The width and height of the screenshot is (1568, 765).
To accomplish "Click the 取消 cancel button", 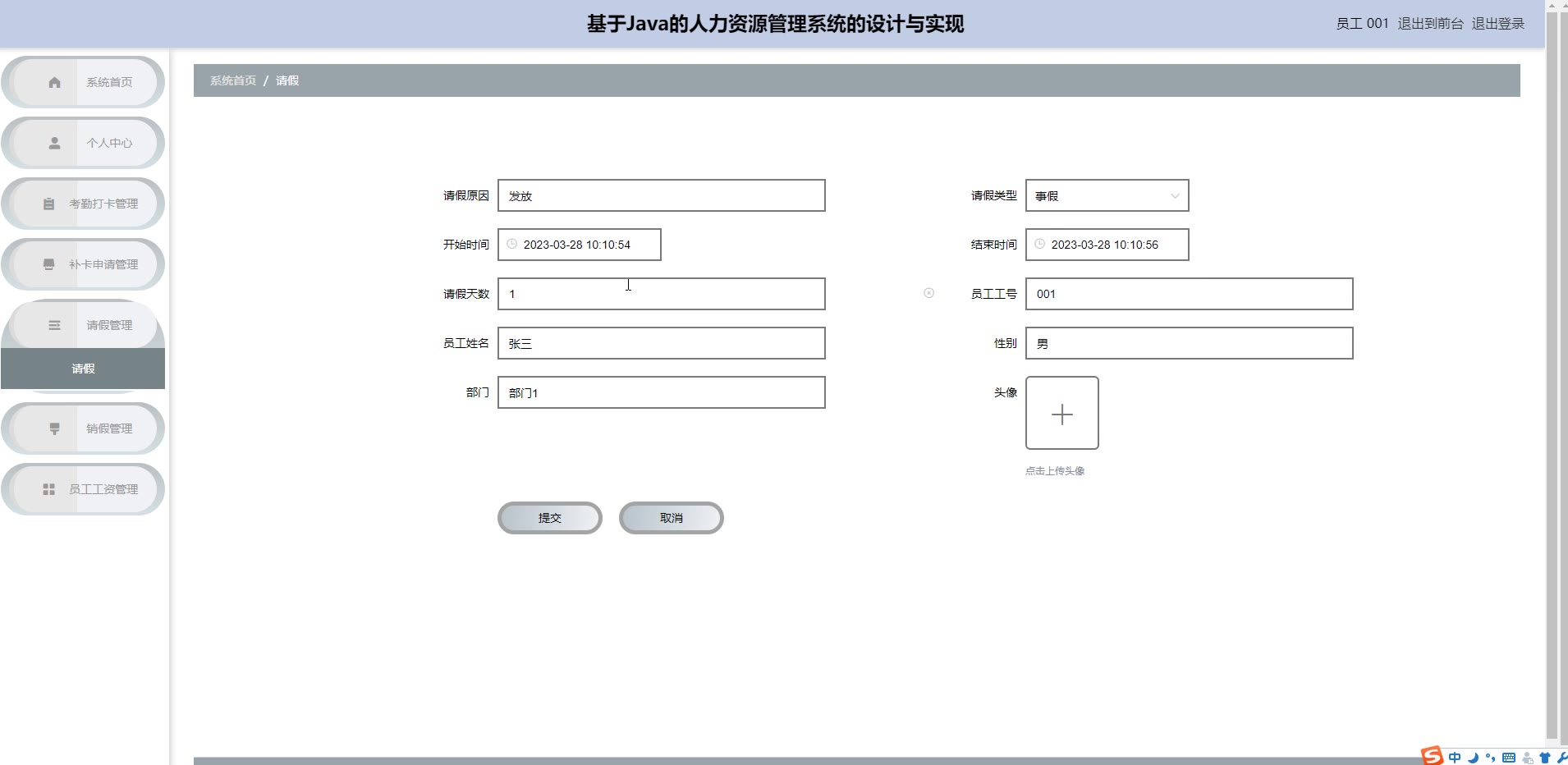I will pos(672,518).
